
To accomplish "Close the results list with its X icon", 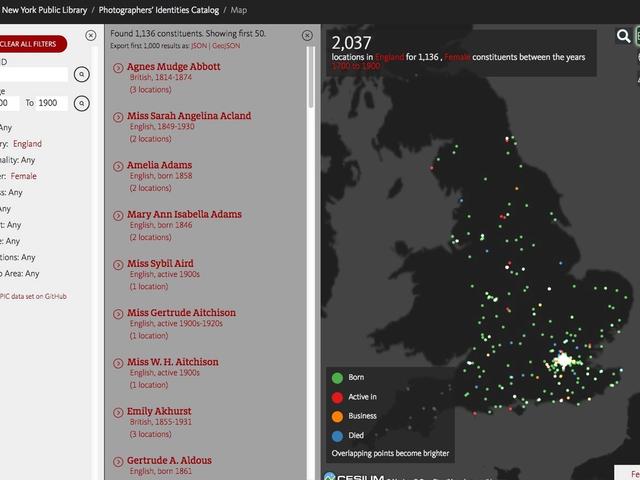I will pyautogui.click(x=307, y=36).
